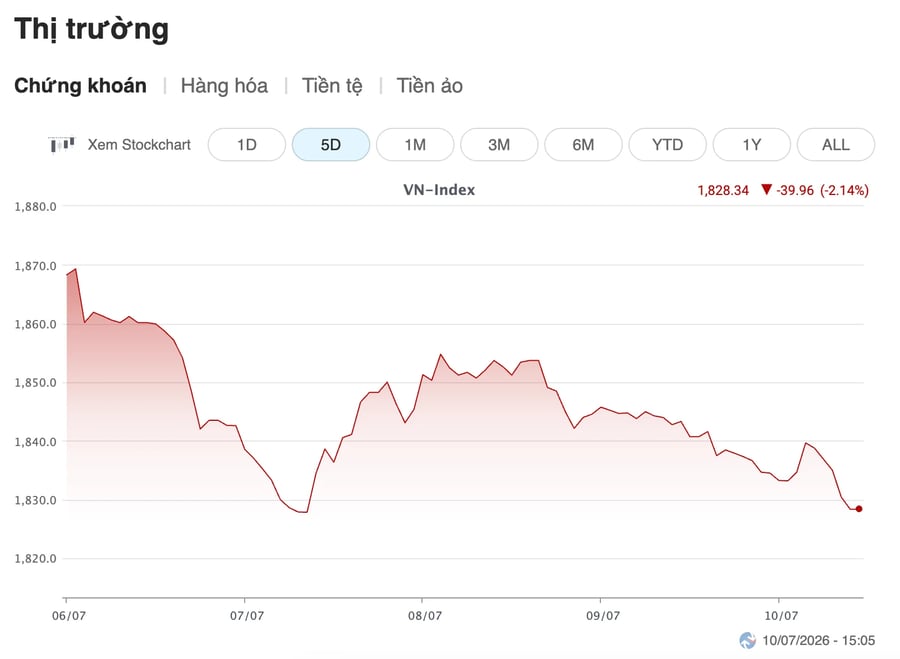Select the 5D time range

click(x=331, y=145)
